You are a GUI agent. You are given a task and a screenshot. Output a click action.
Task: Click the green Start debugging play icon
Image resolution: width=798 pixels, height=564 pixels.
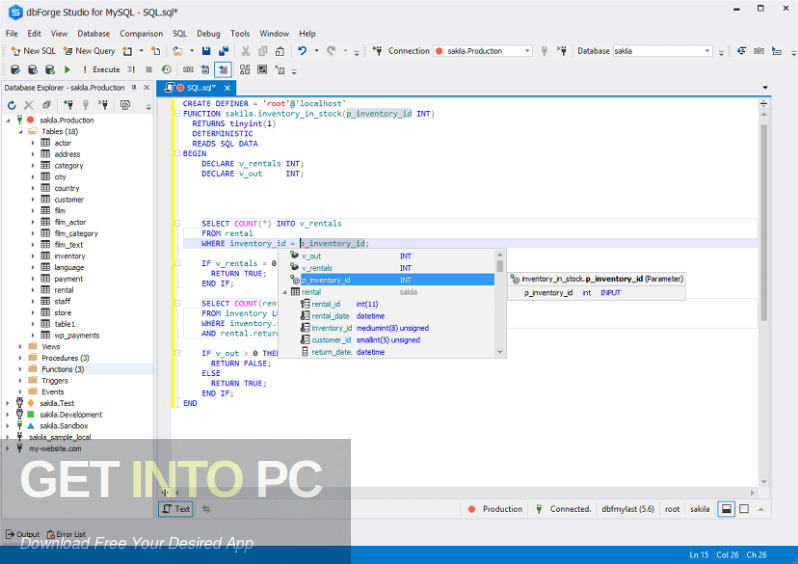[x=67, y=69]
